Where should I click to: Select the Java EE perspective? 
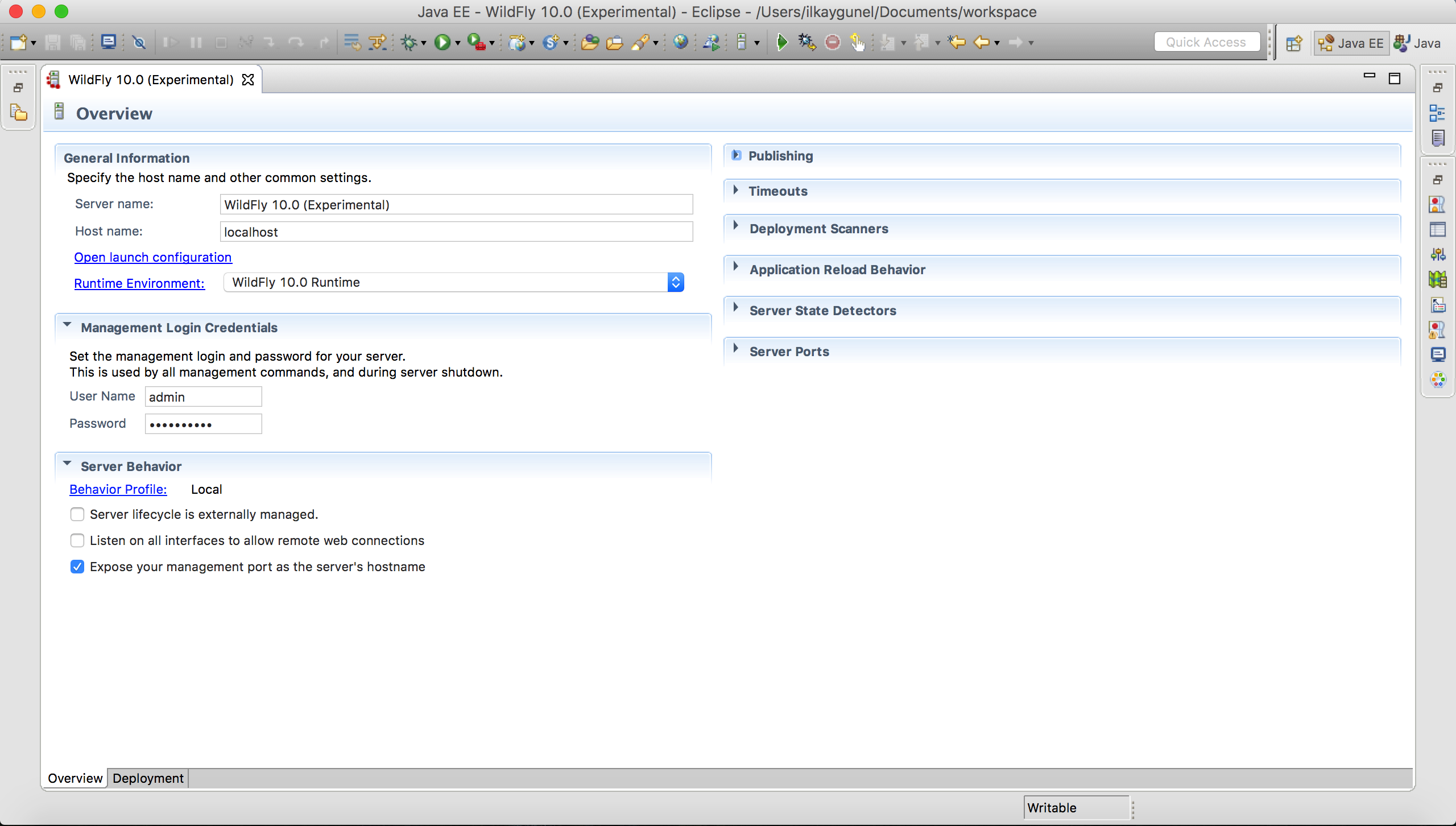tap(1351, 43)
